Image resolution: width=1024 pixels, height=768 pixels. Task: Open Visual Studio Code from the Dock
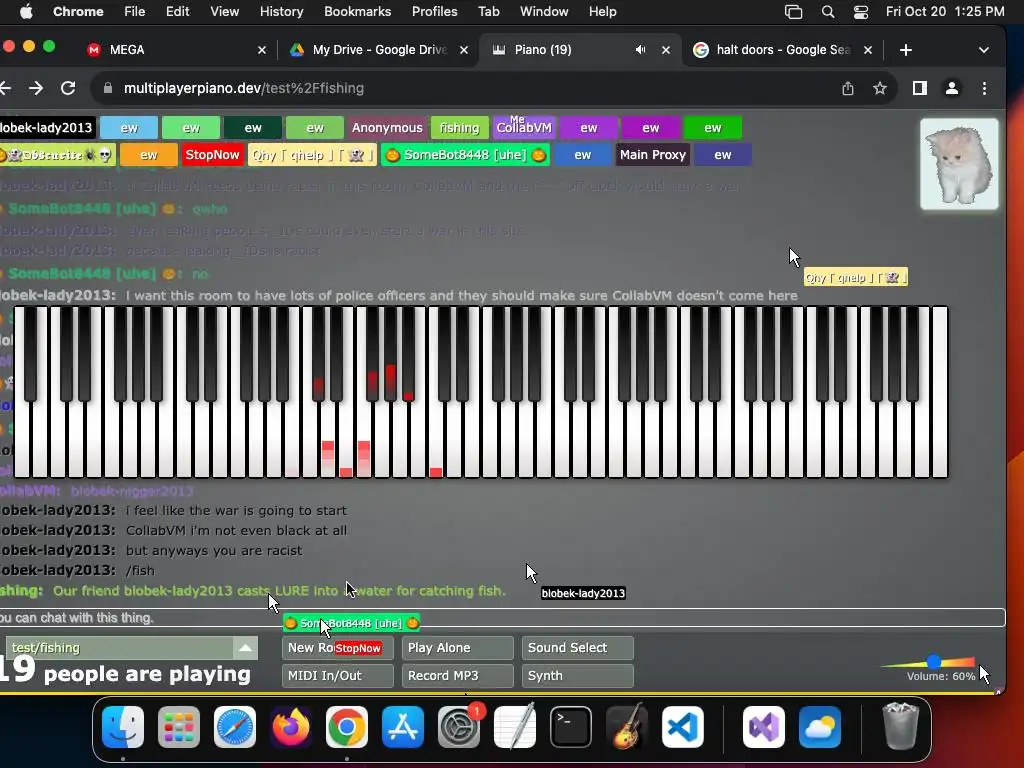(x=682, y=726)
